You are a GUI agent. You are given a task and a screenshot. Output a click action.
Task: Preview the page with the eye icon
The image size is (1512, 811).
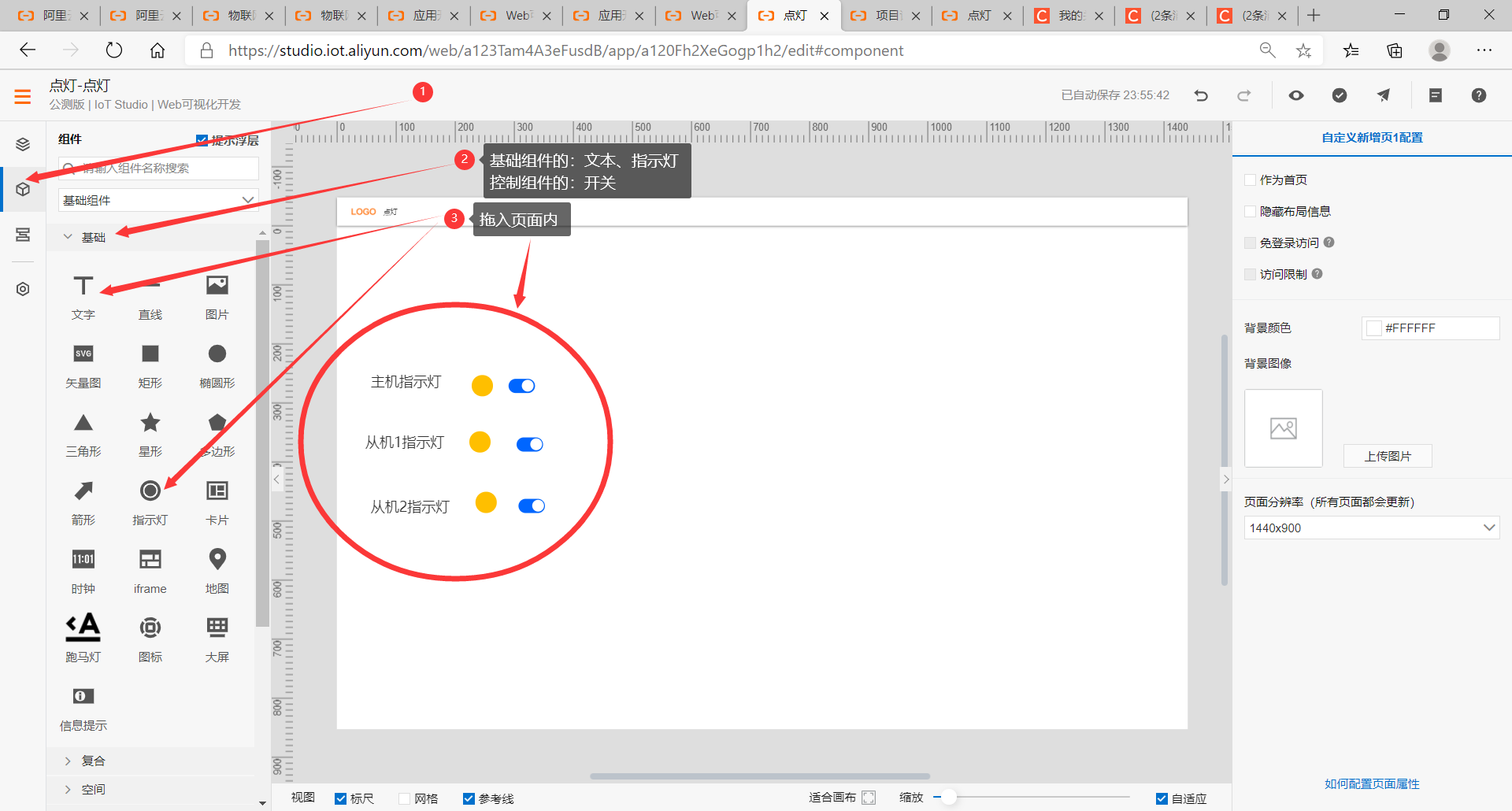click(1296, 95)
